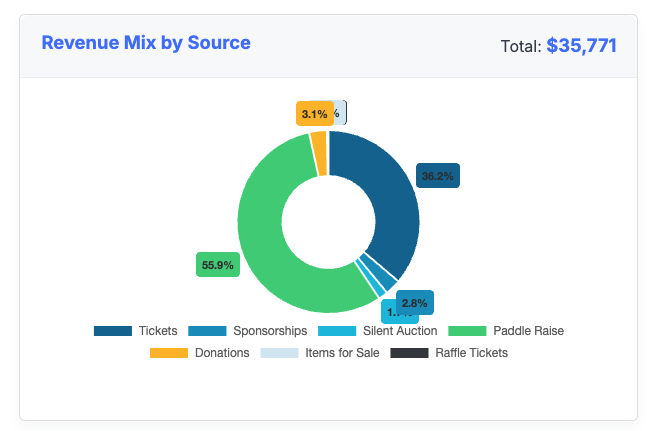Click the 55.9% data label
652x431 pixels.
[218, 265]
